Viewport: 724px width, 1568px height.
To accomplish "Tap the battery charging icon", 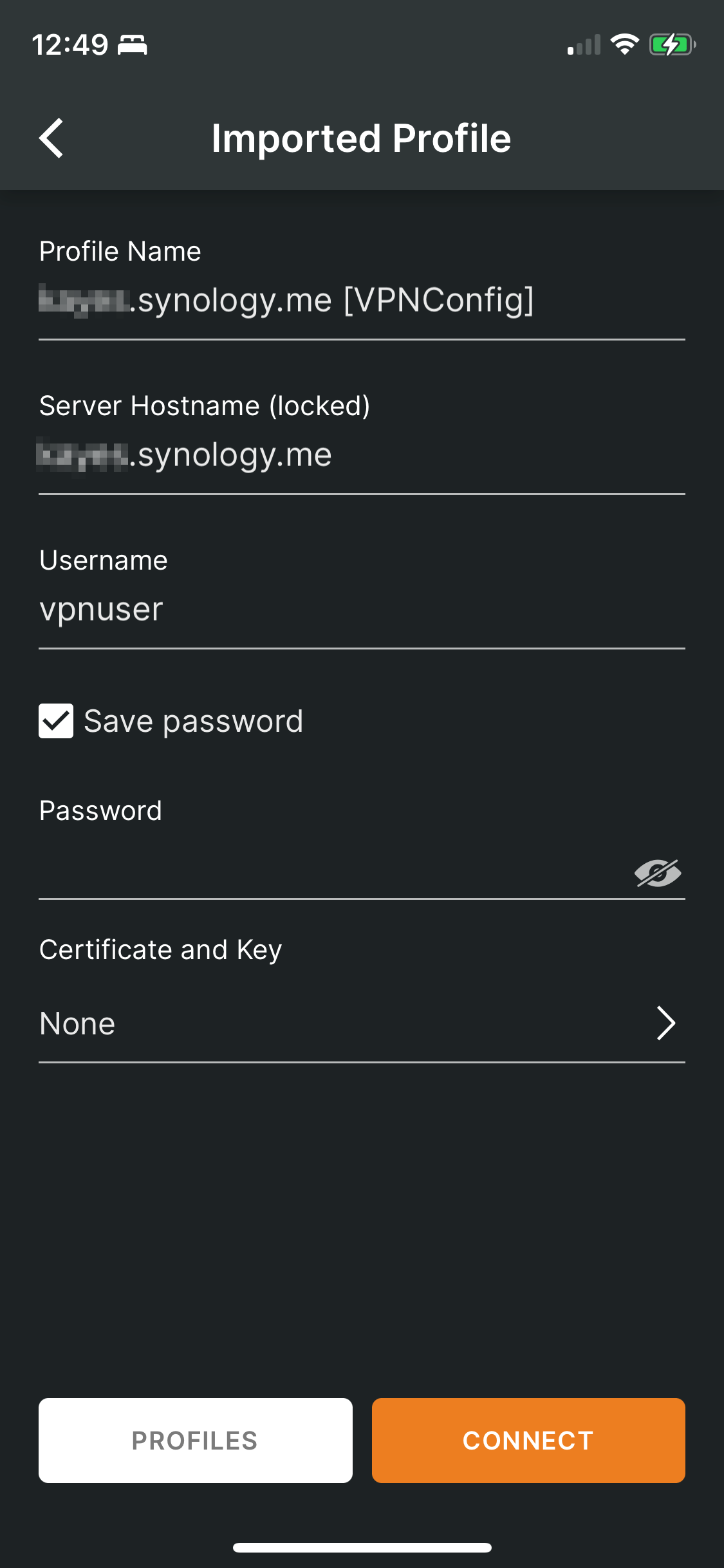I will tap(671, 44).
